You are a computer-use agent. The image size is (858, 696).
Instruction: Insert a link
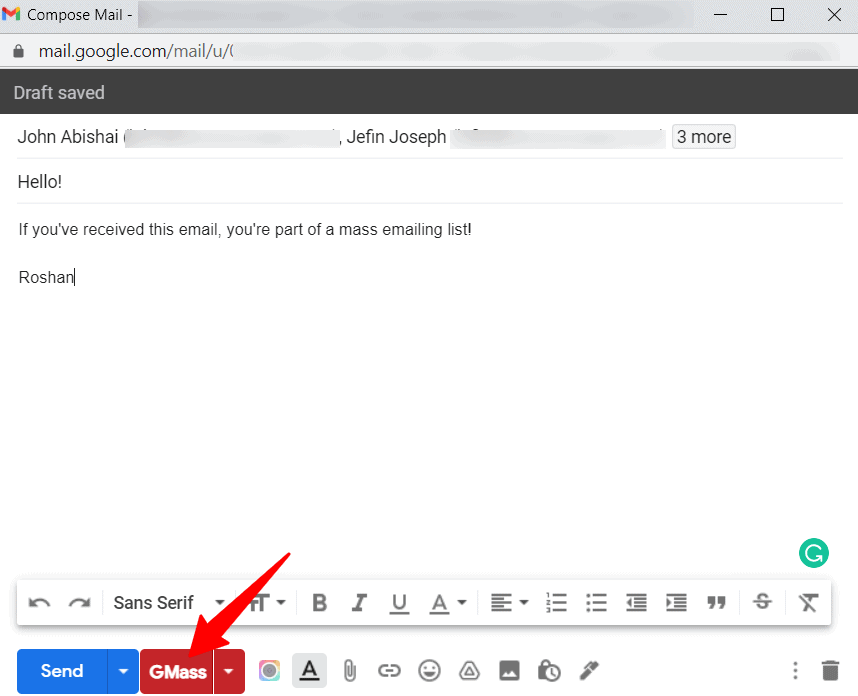pos(389,671)
